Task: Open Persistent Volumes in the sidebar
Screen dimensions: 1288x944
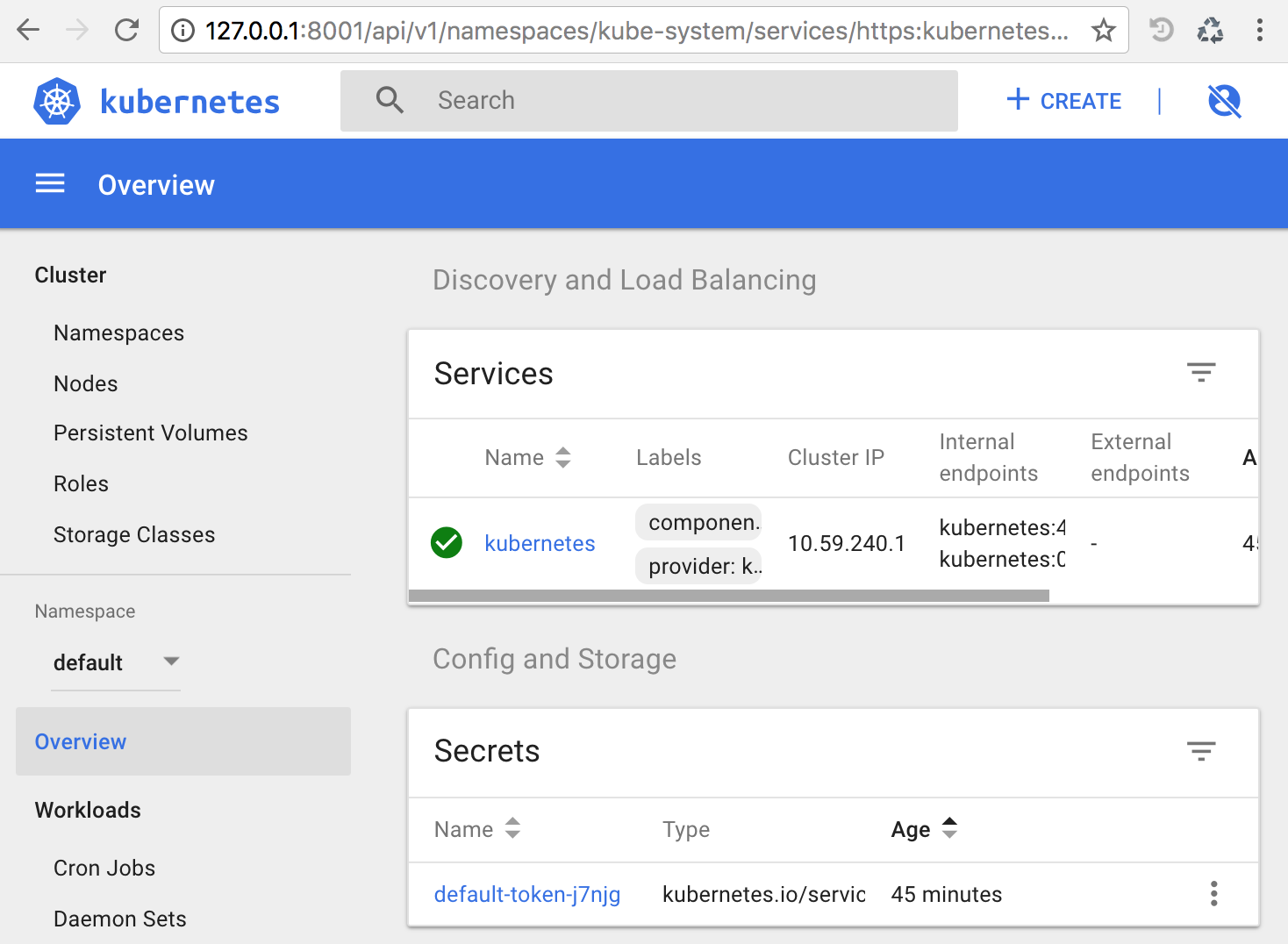Action: [150, 433]
